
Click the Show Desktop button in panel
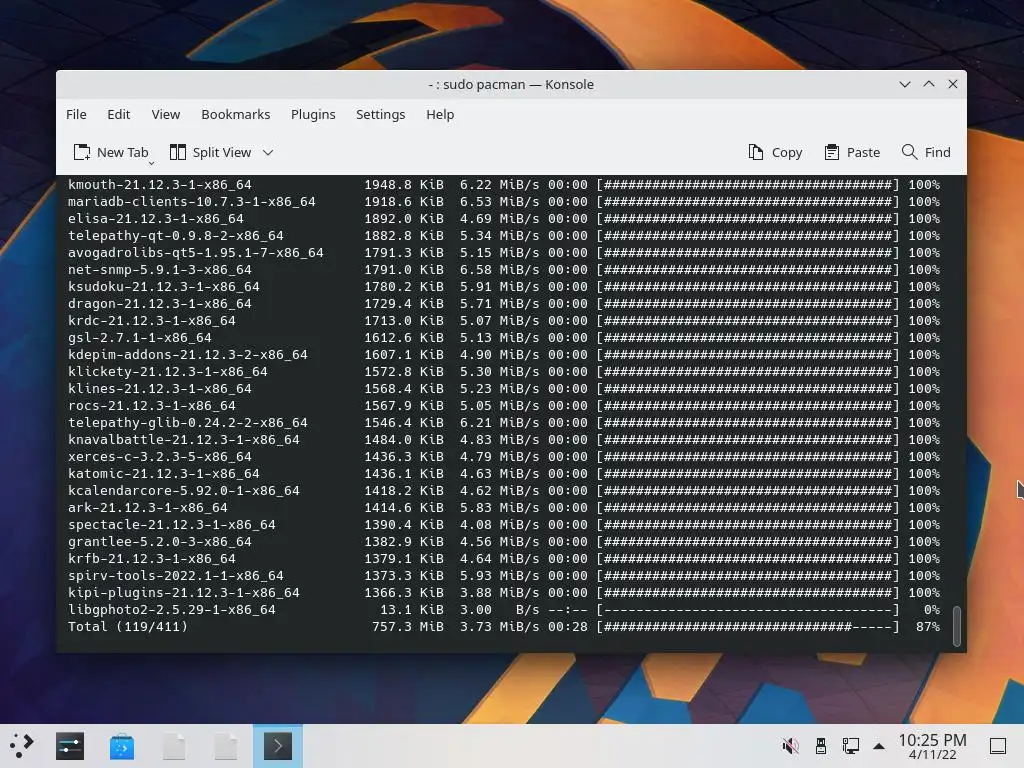coord(998,745)
